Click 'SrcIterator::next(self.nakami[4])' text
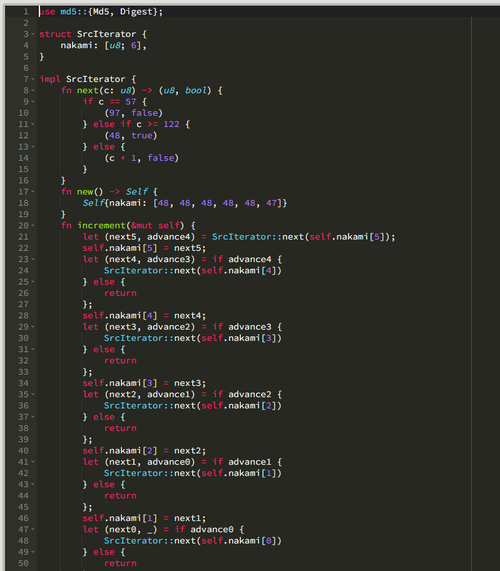 coord(193,271)
